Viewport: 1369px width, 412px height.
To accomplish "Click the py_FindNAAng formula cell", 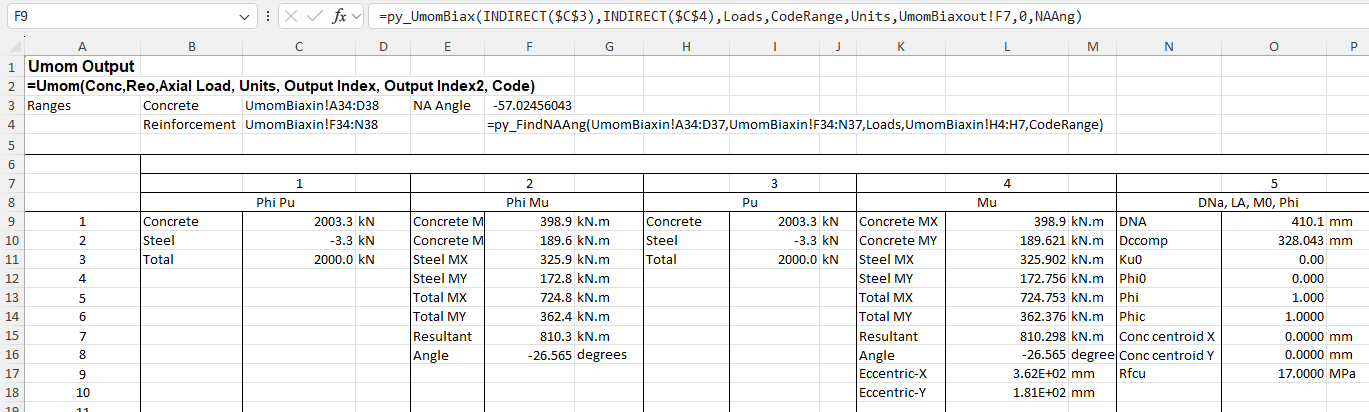I will coord(795,125).
